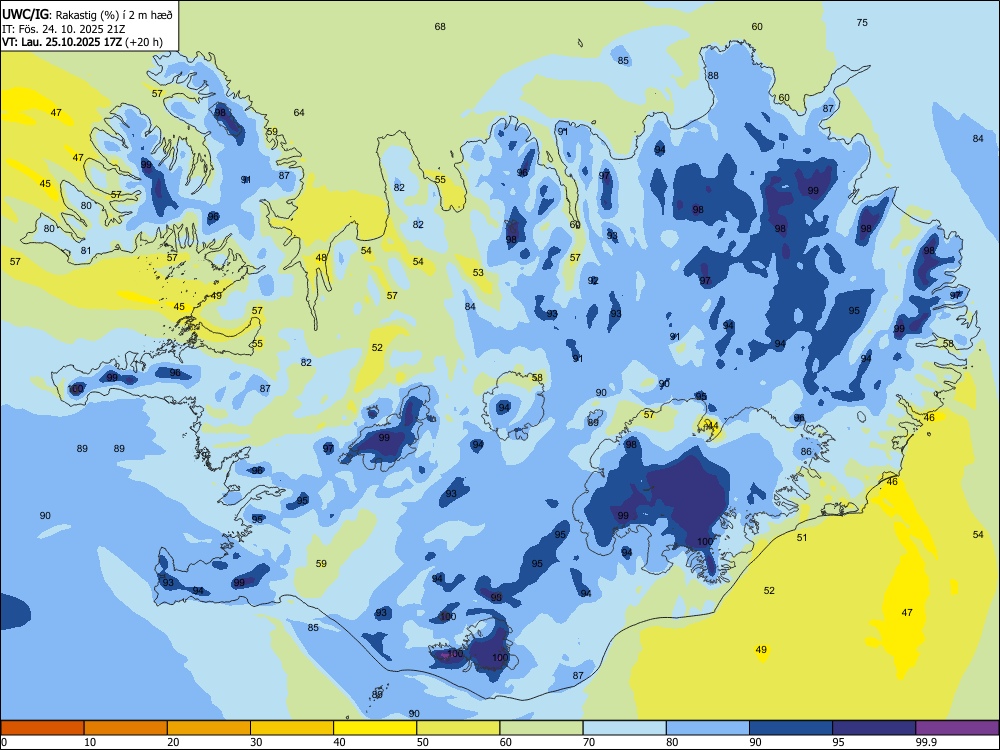Click the legend scale label '20'

173,742
